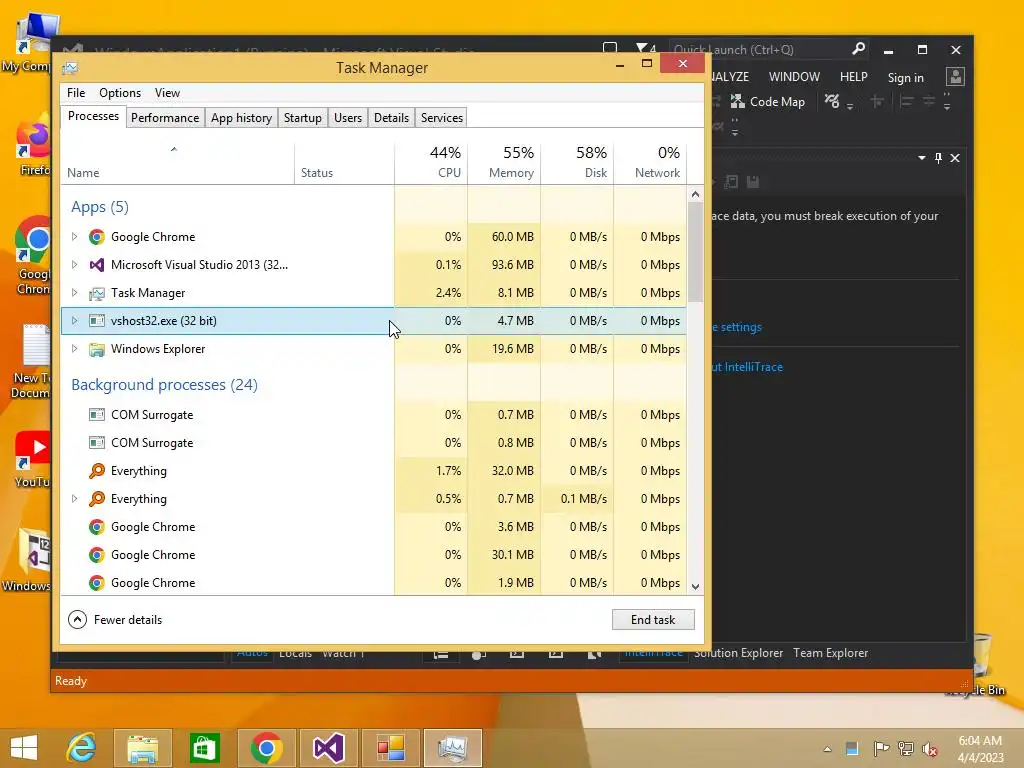1024x768 pixels.
Task: Expand Microsoft Visual Studio 2013 process group
Action: [74, 265]
